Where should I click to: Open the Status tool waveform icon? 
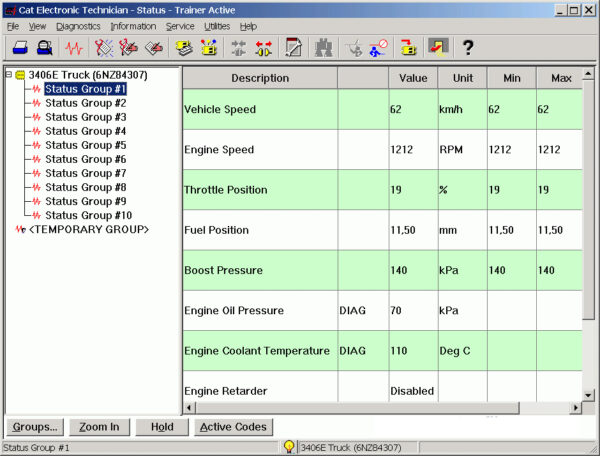(73, 48)
